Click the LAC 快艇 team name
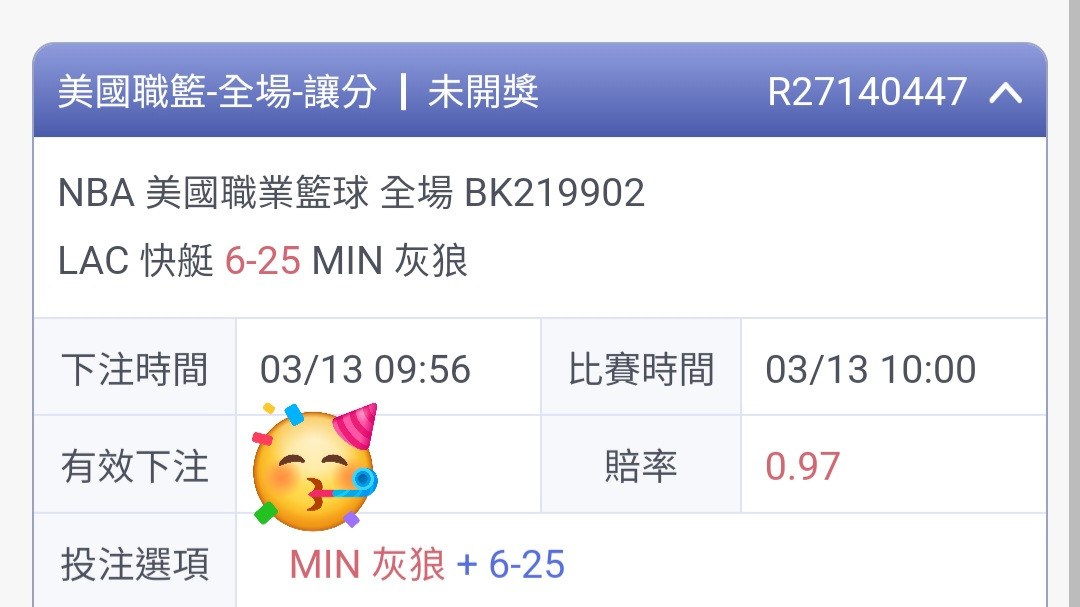Viewport: 1080px width, 607px height. pyautogui.click(x=136, y=261)
